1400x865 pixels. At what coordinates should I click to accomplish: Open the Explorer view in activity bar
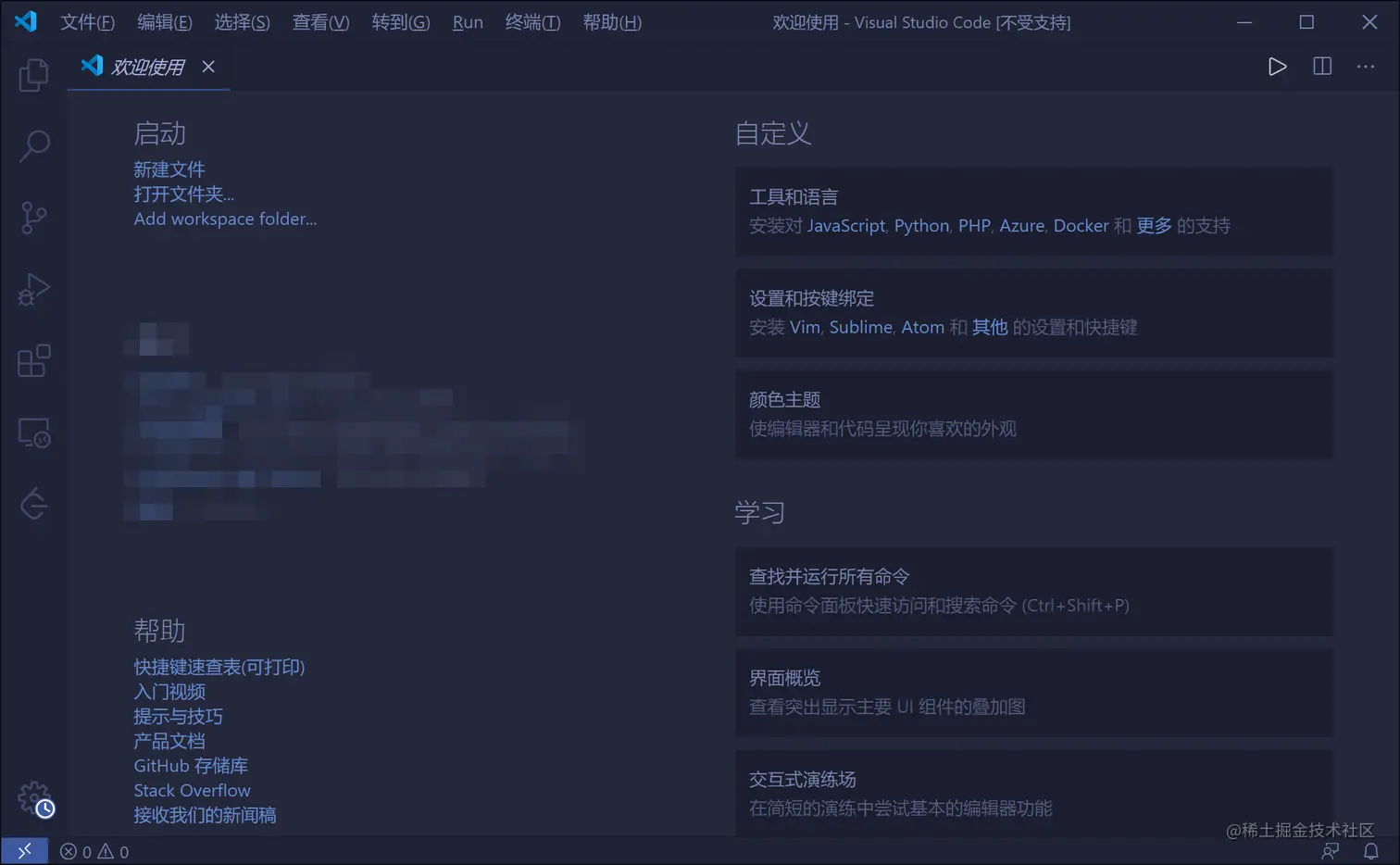coord(33,75)
